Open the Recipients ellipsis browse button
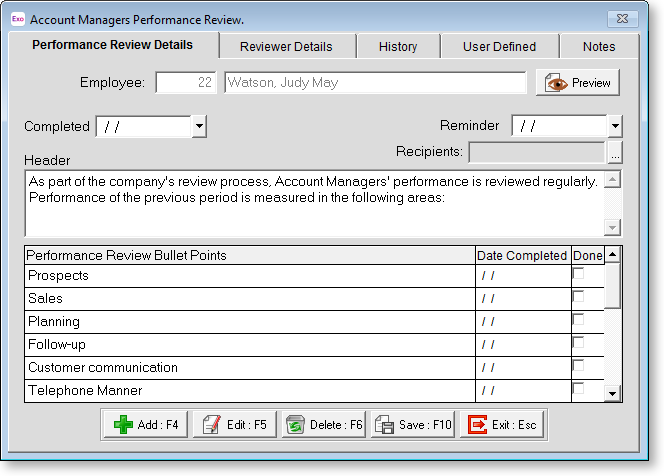Viewport: 664px width, 476px height. click(615, 153)
